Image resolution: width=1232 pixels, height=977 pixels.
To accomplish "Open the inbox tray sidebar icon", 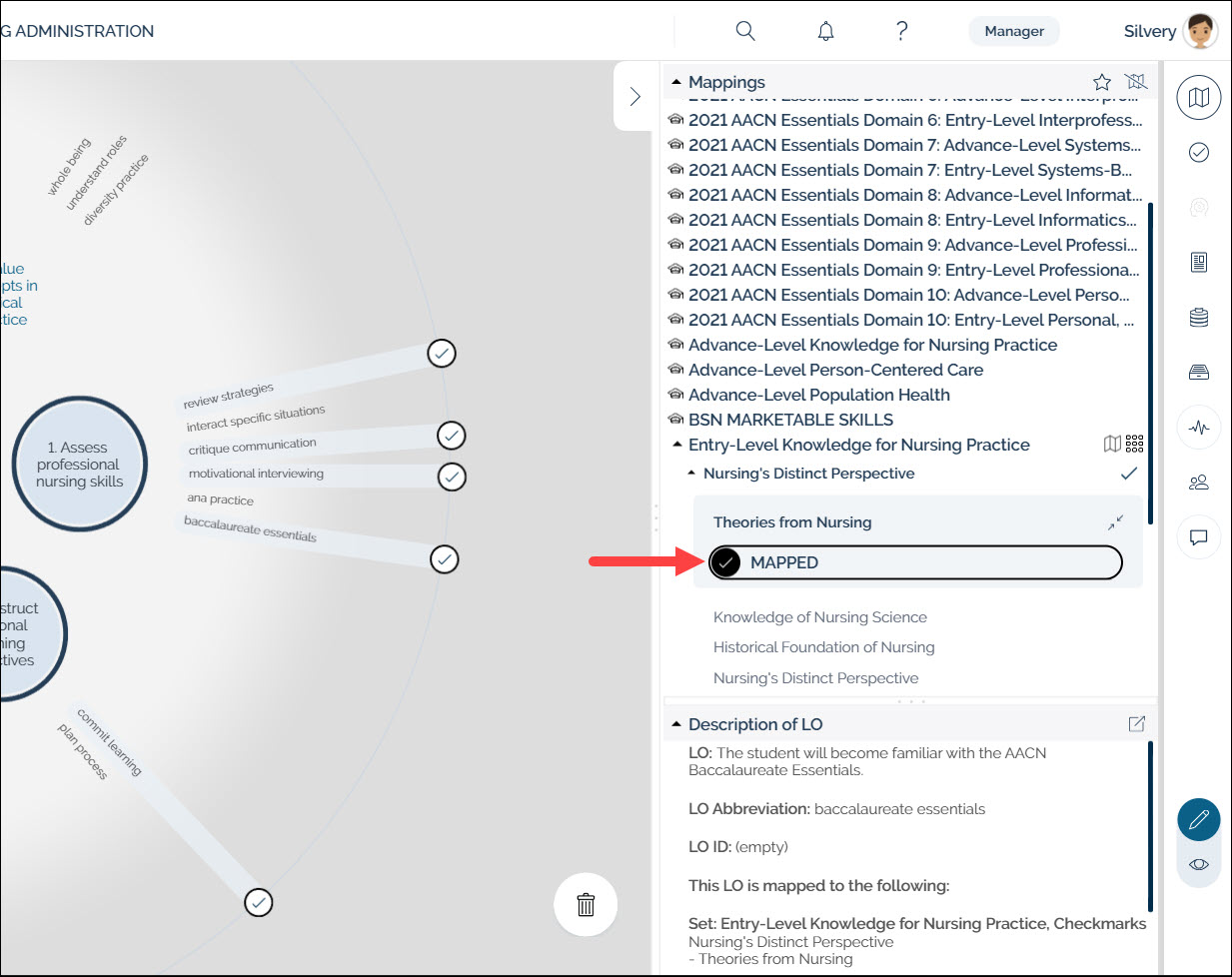I will coord(1199,372).
